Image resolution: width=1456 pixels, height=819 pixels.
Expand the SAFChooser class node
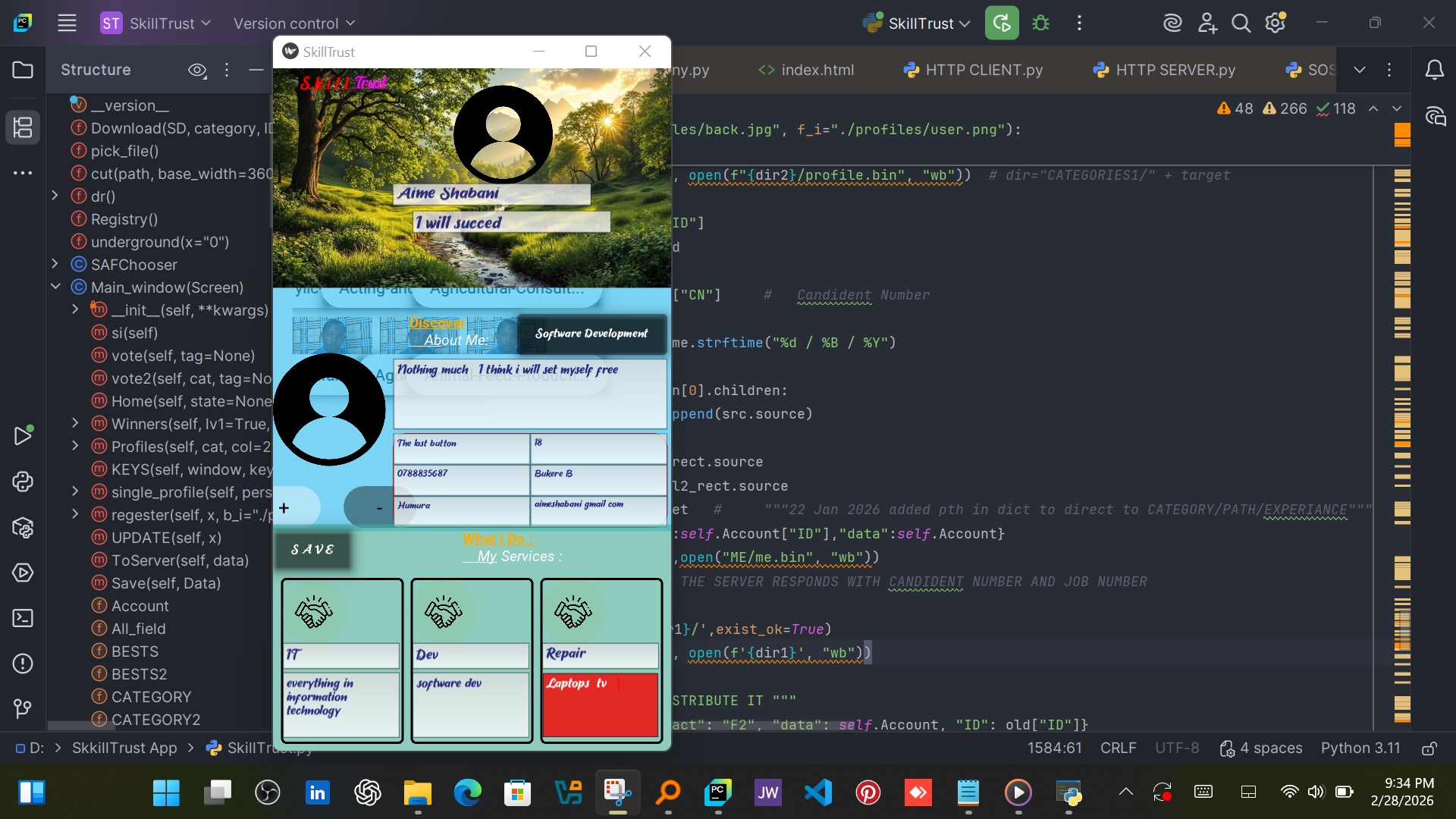[x=55, y=264]
